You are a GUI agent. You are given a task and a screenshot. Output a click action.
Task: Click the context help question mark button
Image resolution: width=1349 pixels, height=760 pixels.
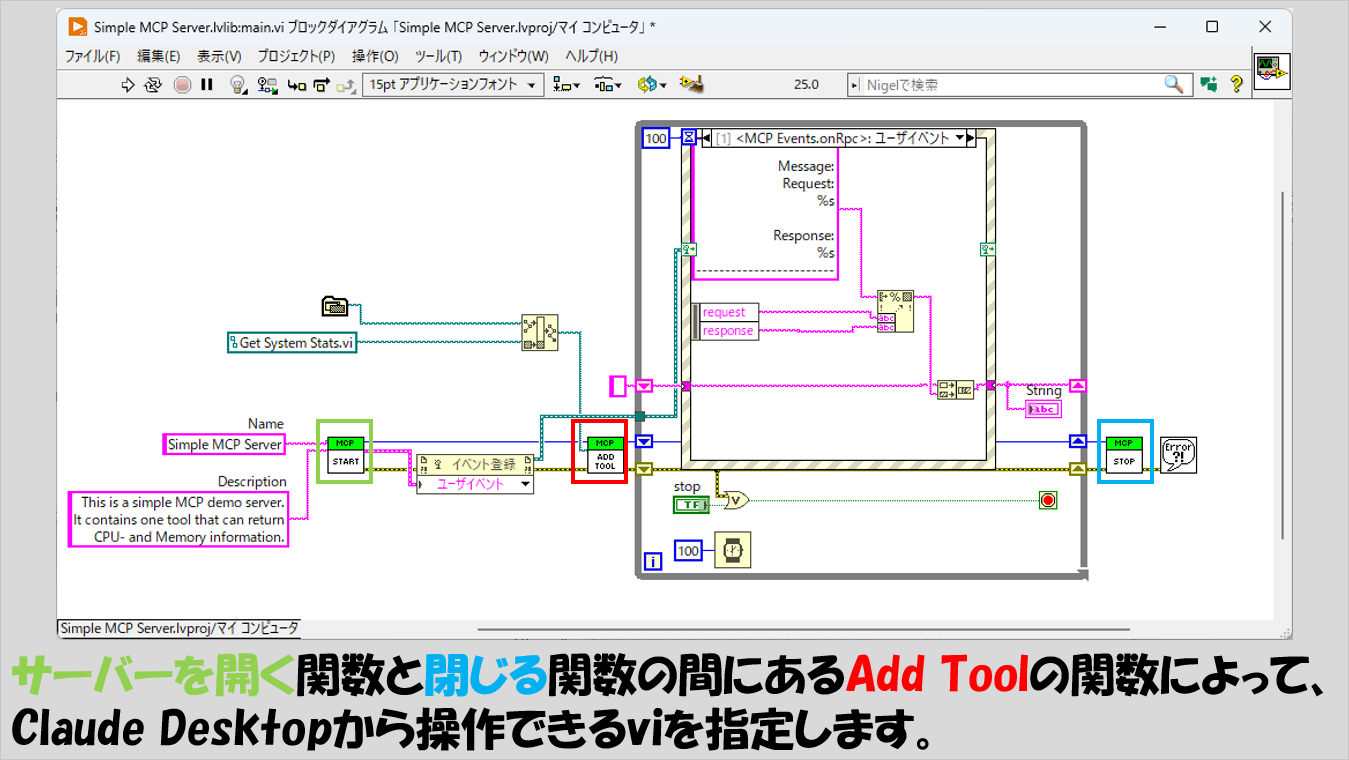(1236, 85)
